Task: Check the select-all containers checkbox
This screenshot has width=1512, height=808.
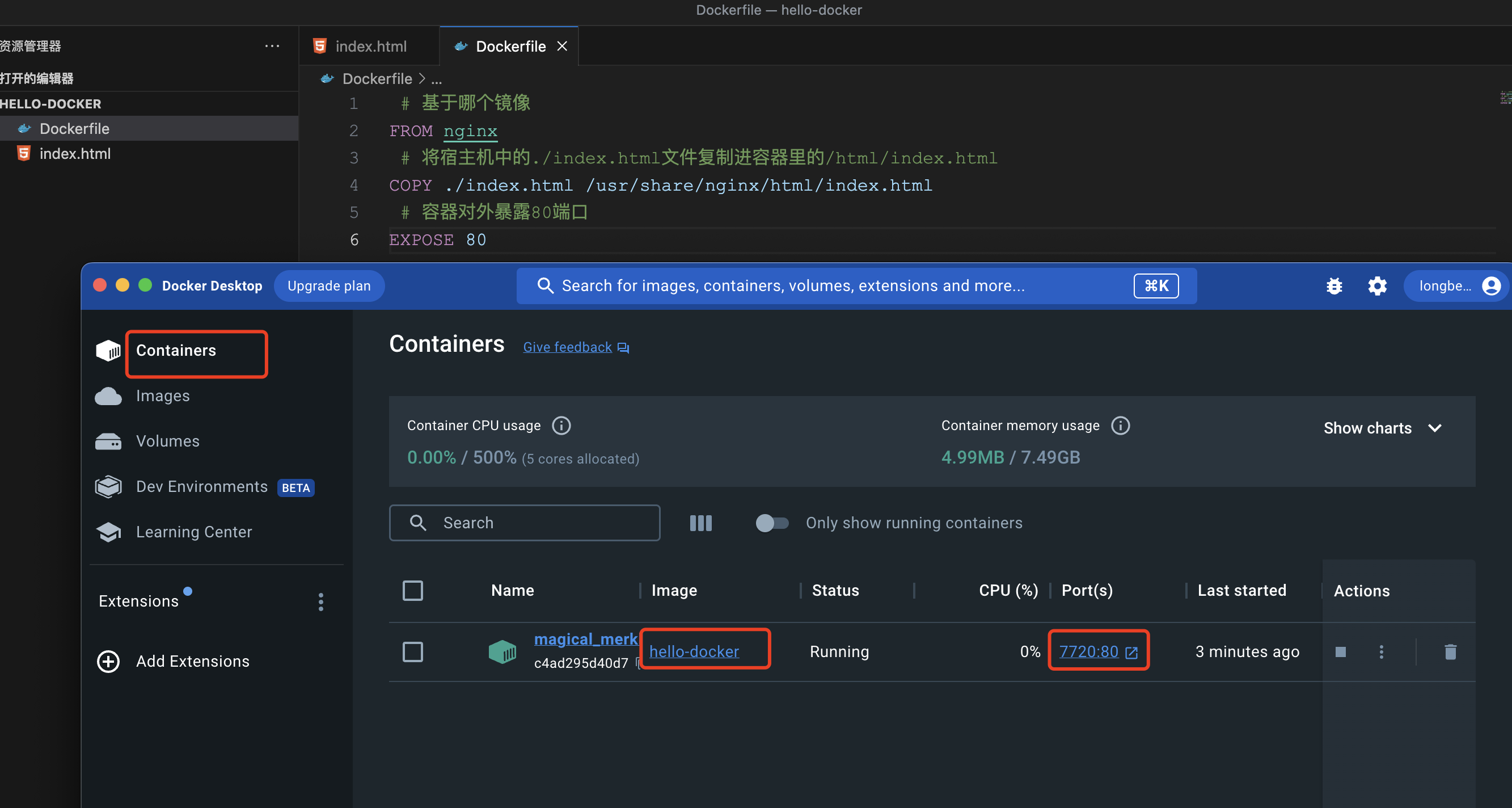Action: (412, 589)
